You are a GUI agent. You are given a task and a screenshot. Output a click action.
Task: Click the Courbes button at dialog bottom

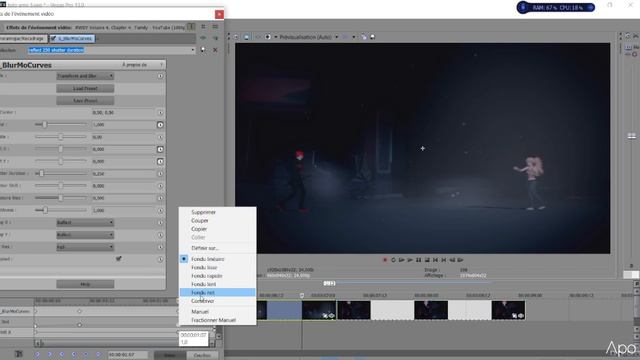pyautogui.click(x=202, y=356)
